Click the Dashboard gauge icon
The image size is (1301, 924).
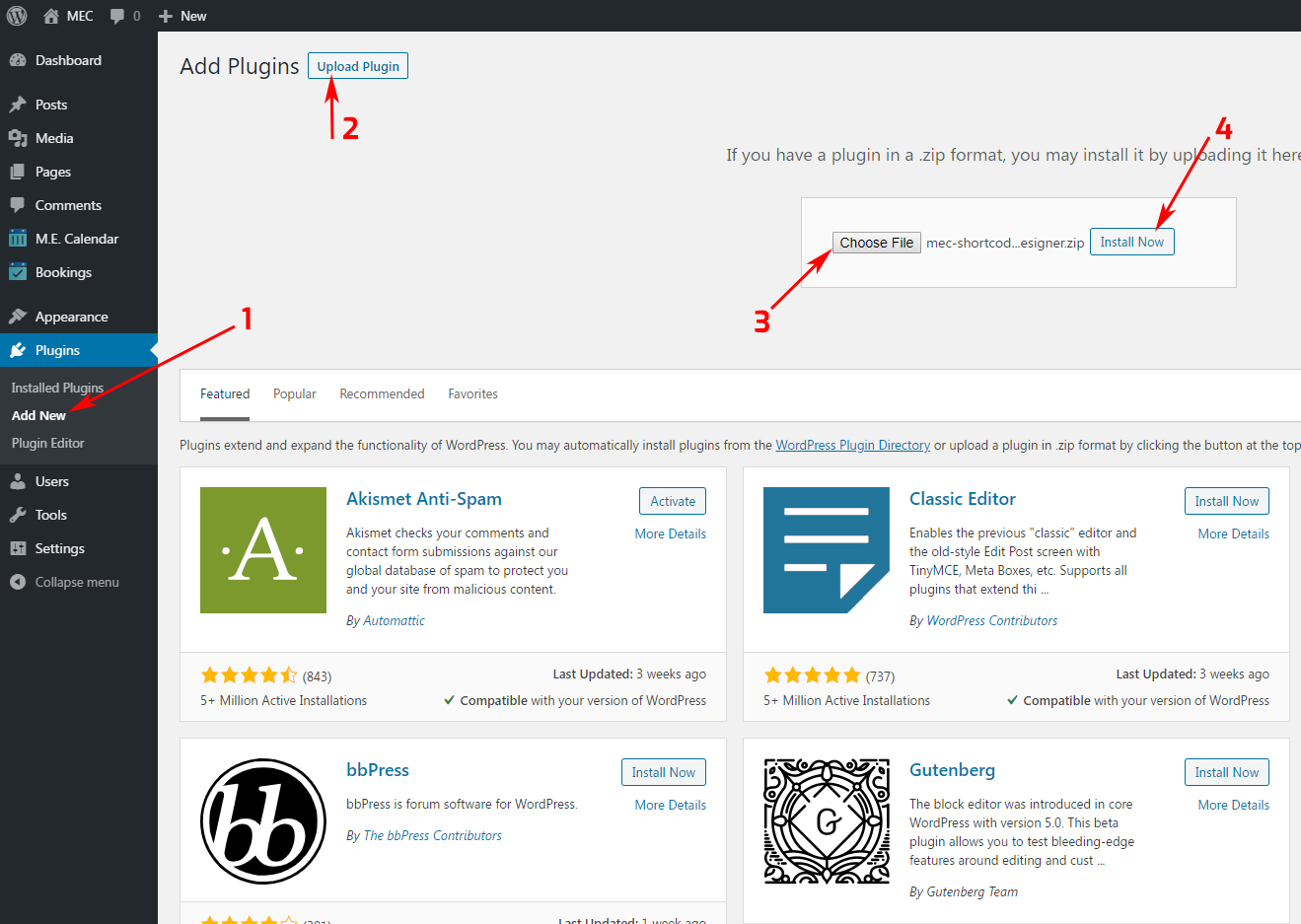click(x=18, y=60)
